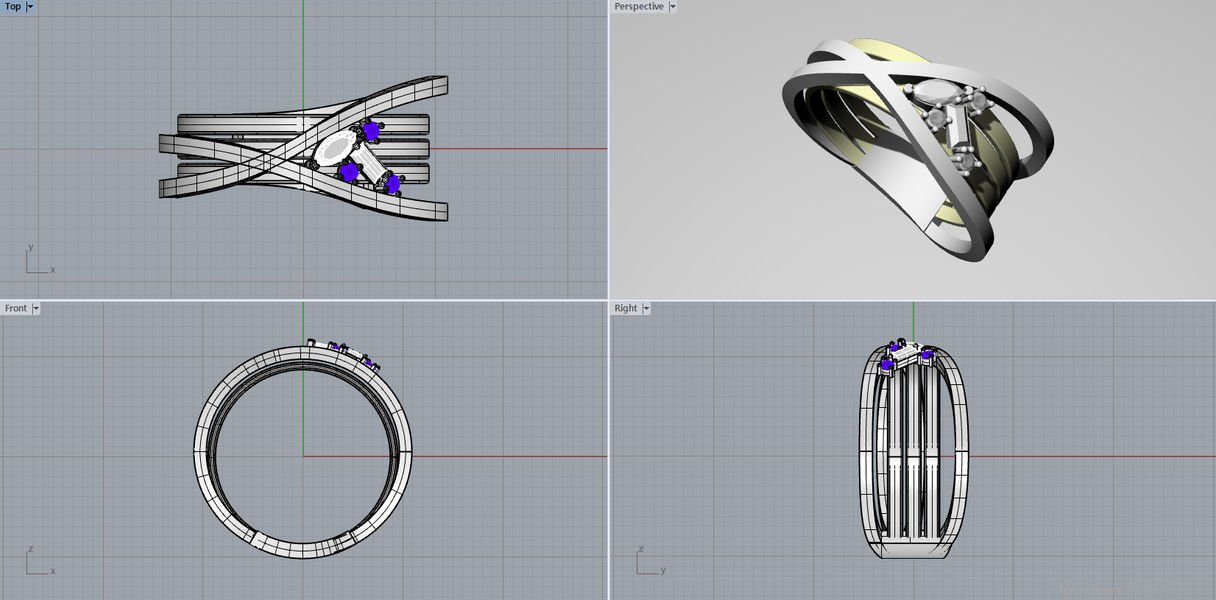The height and width of the screenshot is (600, 1216).
Task: Open the Perspective viewport dropdown arrow menu
Action: pos(672,7)
